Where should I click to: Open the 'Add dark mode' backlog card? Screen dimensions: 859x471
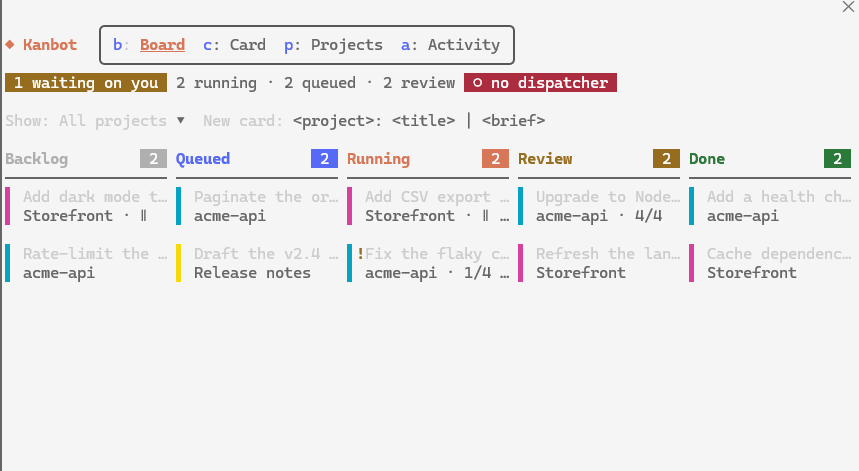[86, 206]
